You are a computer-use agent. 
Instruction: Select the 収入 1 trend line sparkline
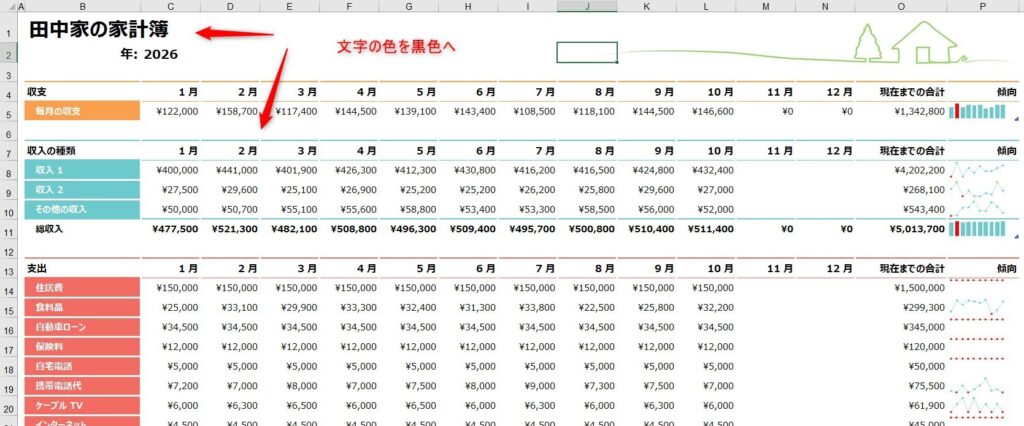[982, 170]
